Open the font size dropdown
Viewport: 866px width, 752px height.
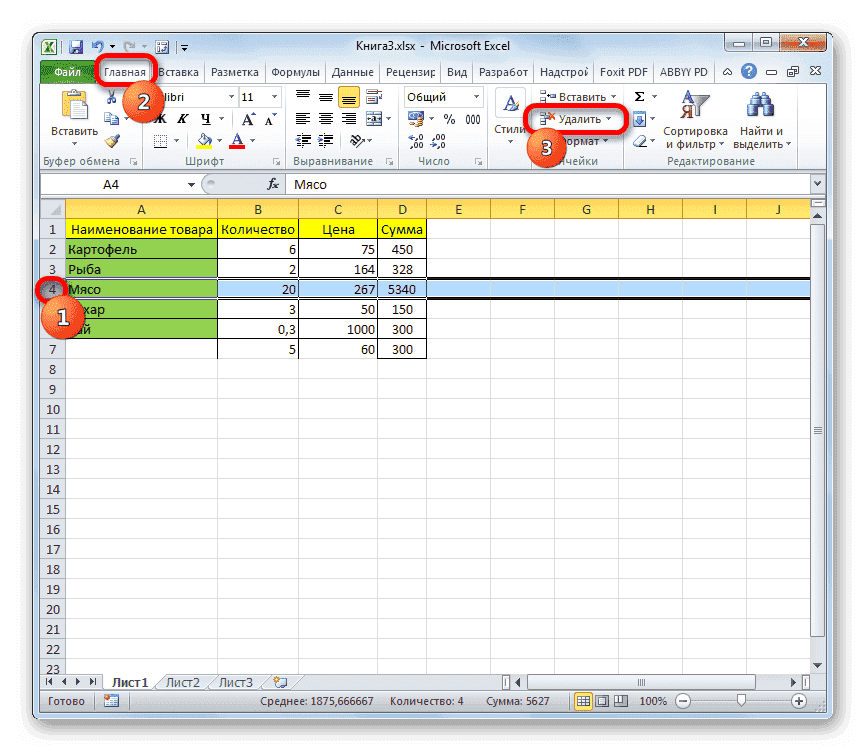coord(273,97)
